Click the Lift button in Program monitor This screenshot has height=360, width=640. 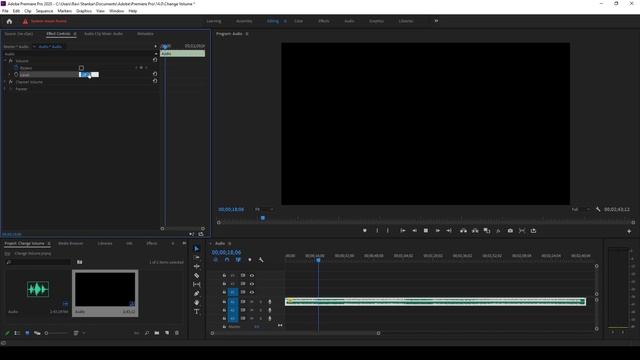click(463, 231)
